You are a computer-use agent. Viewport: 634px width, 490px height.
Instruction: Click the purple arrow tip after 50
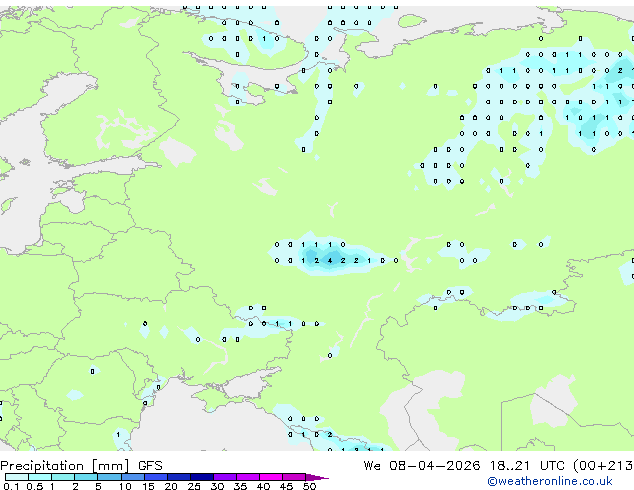(317, 477)
